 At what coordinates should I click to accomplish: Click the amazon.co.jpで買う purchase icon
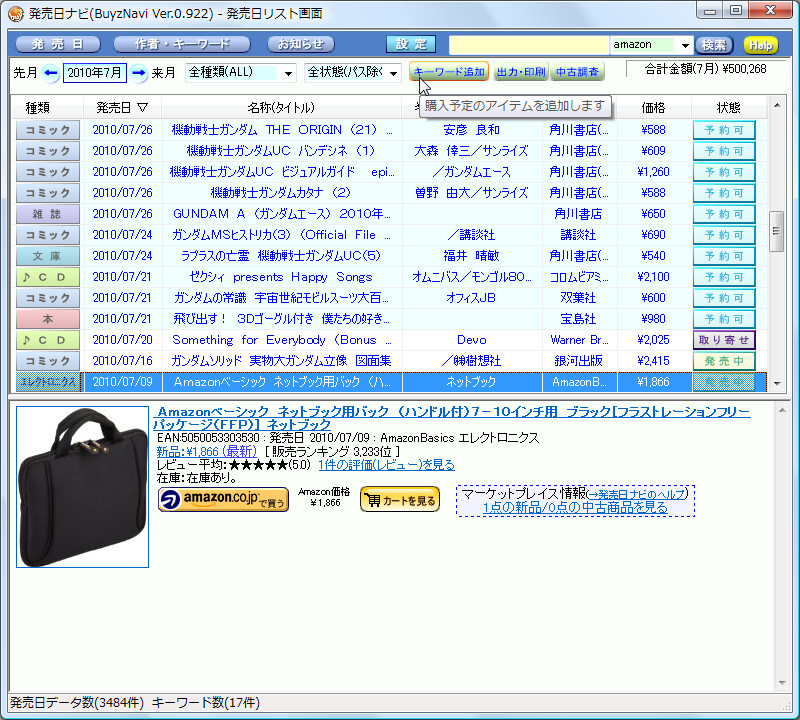click(222, 498)
